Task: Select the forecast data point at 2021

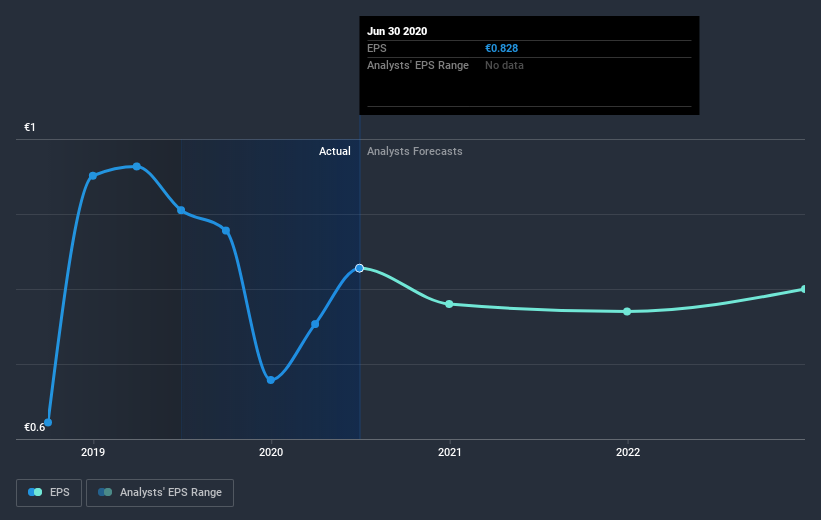Action: click(449, 304)
